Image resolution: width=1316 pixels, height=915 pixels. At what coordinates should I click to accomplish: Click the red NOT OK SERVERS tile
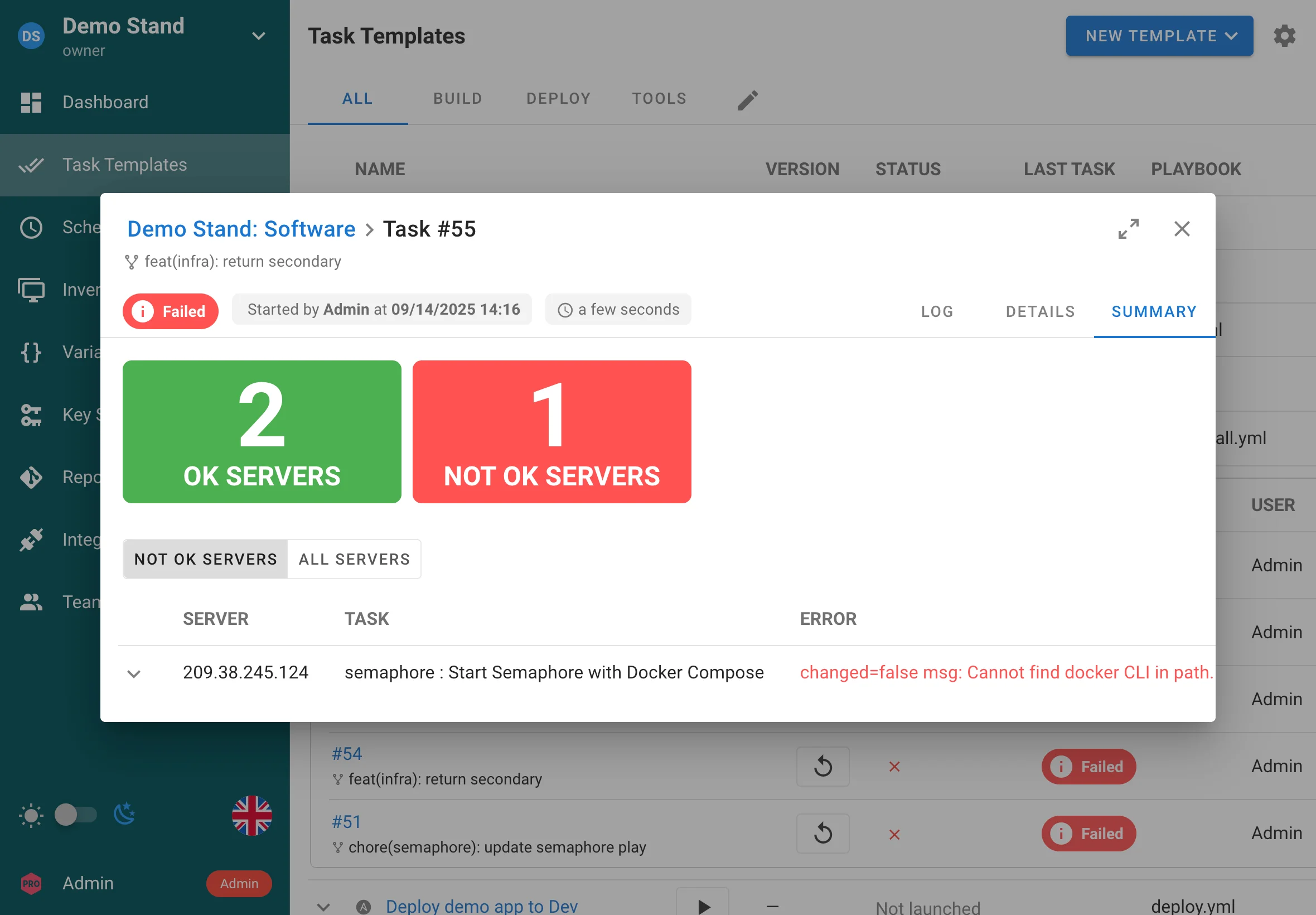(551, 432)
